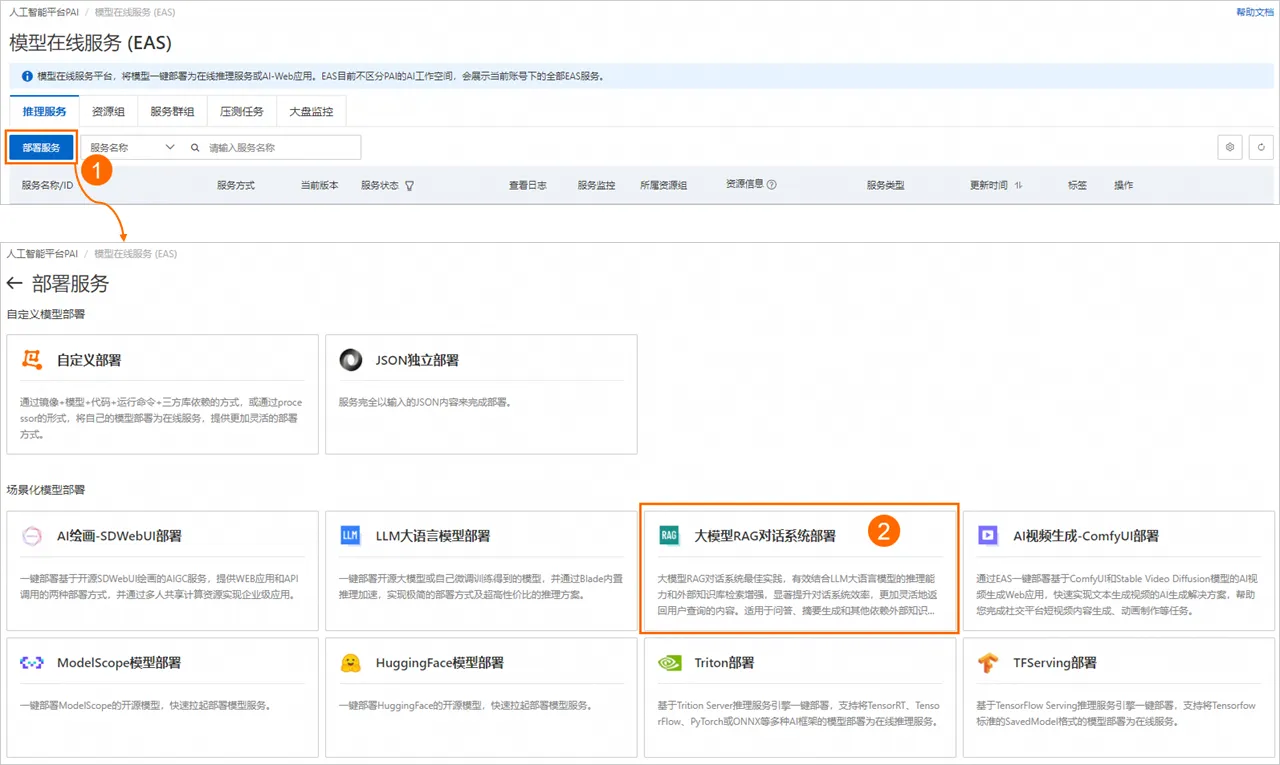Click the JSON独立部署 icon
The image size is (1280, 765).
(351, 360)
